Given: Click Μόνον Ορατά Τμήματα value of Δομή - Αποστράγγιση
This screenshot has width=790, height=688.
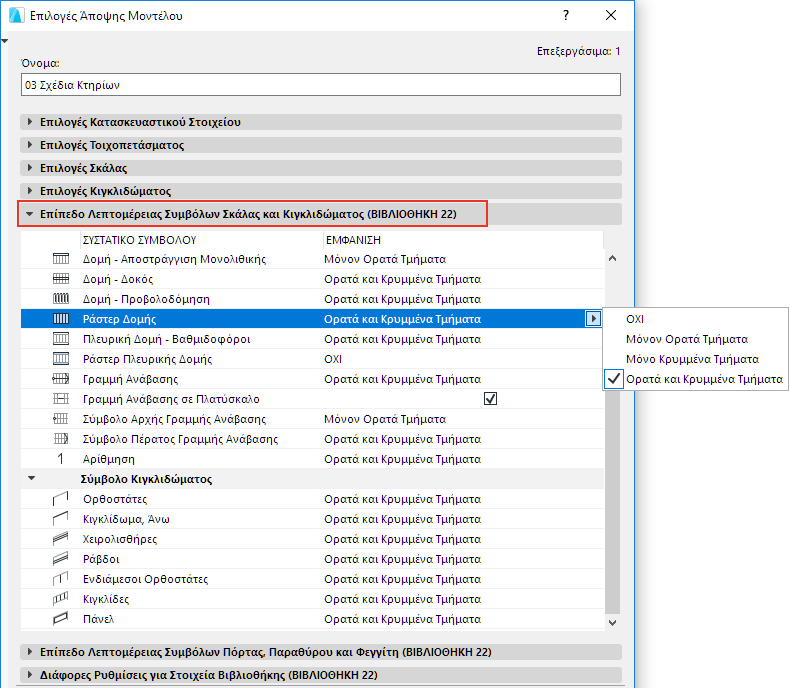Looking at the screenshot, I should click(x=385, y=259).
